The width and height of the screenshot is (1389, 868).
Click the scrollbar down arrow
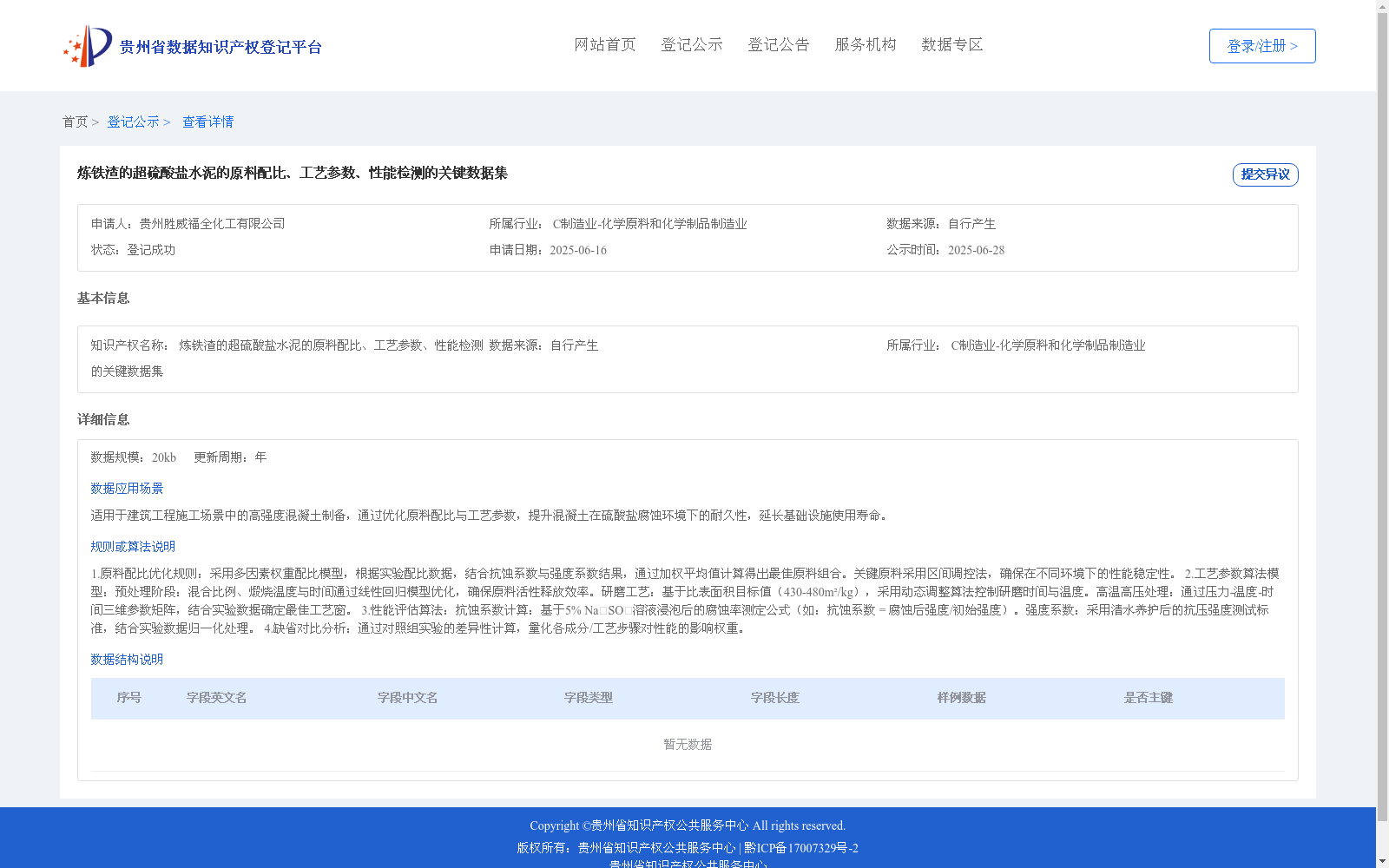coord(1382,861)
